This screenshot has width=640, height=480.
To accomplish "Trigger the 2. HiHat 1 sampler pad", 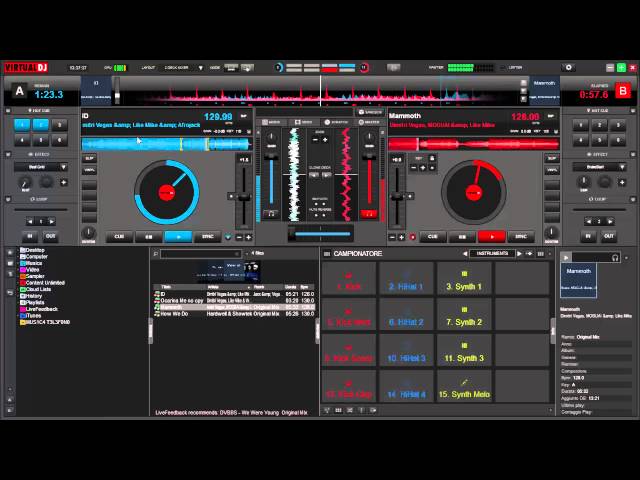I will pos(407,279).
